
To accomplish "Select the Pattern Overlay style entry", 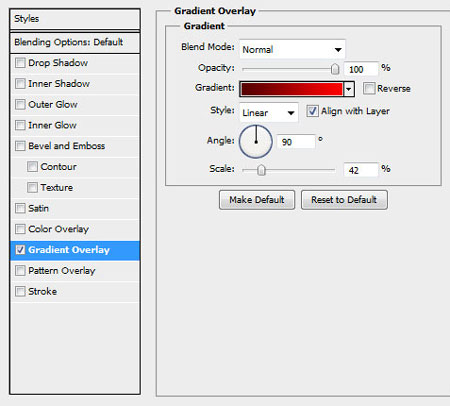I will pyautogui.click(x=75, y=271).
